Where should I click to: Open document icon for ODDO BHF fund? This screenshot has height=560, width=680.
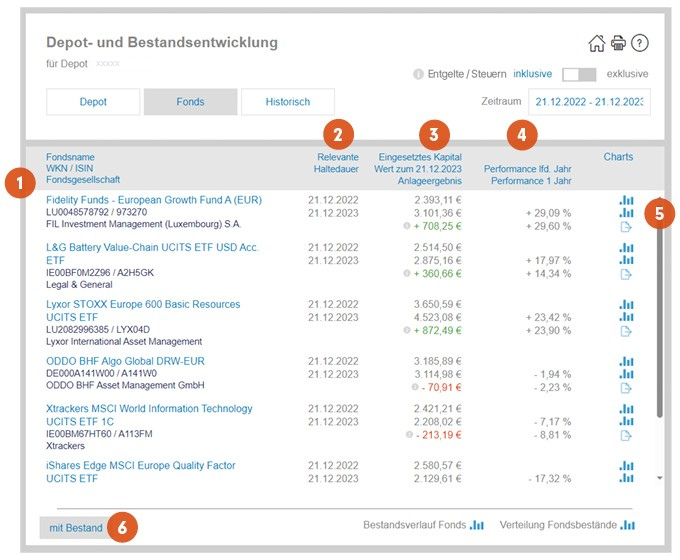[626, 388]
